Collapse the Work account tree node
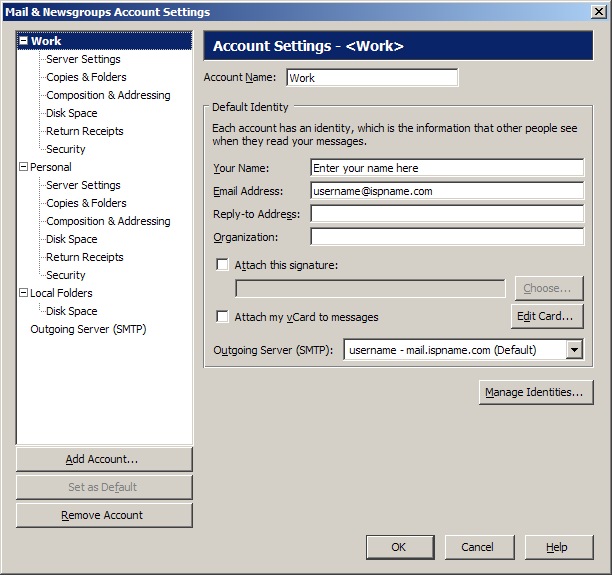Image resolution: width=612 pixels, height=575 pixels. (23, 42)
